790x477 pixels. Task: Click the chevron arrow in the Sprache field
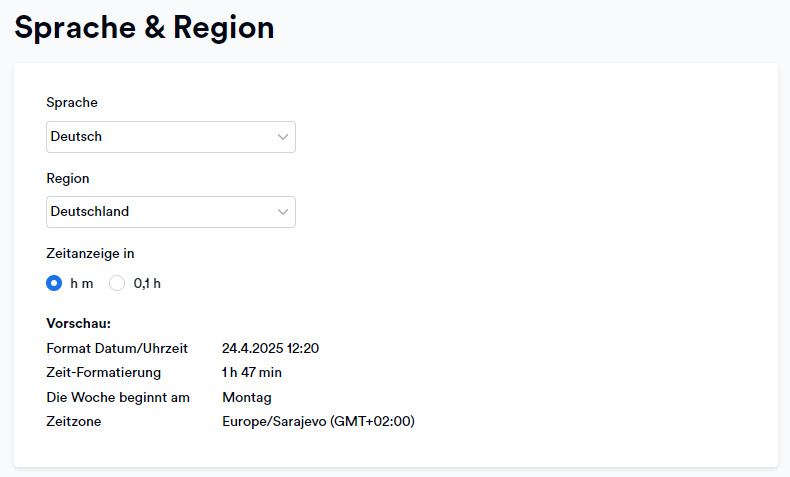pos(283,137)
